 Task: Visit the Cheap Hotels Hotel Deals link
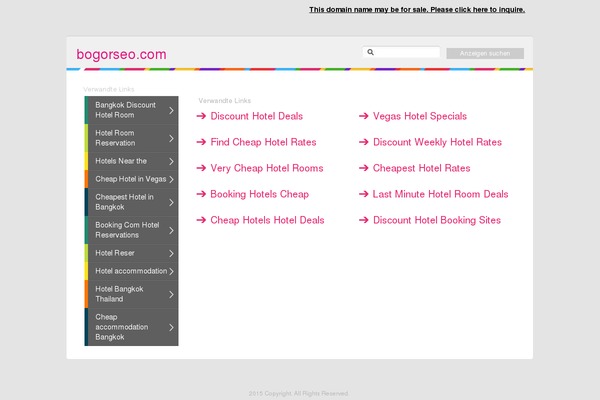(267, 220)
